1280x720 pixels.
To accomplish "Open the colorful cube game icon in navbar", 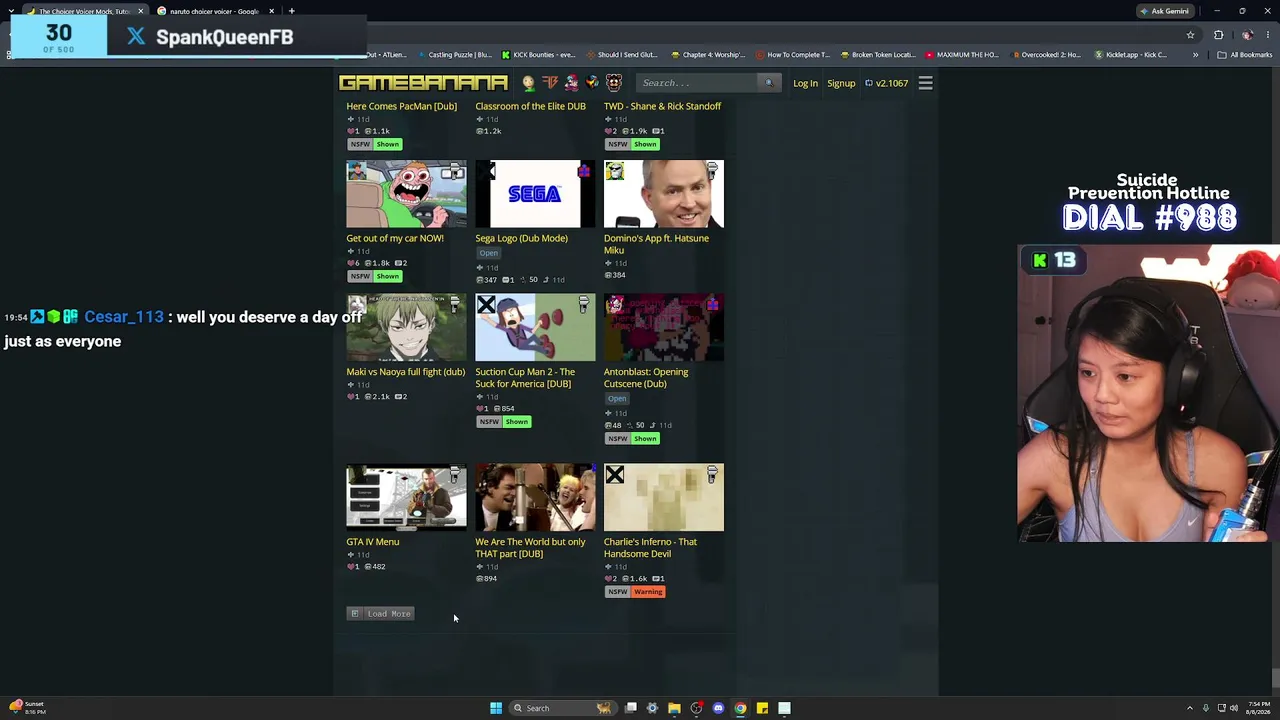I will (592, 83).
